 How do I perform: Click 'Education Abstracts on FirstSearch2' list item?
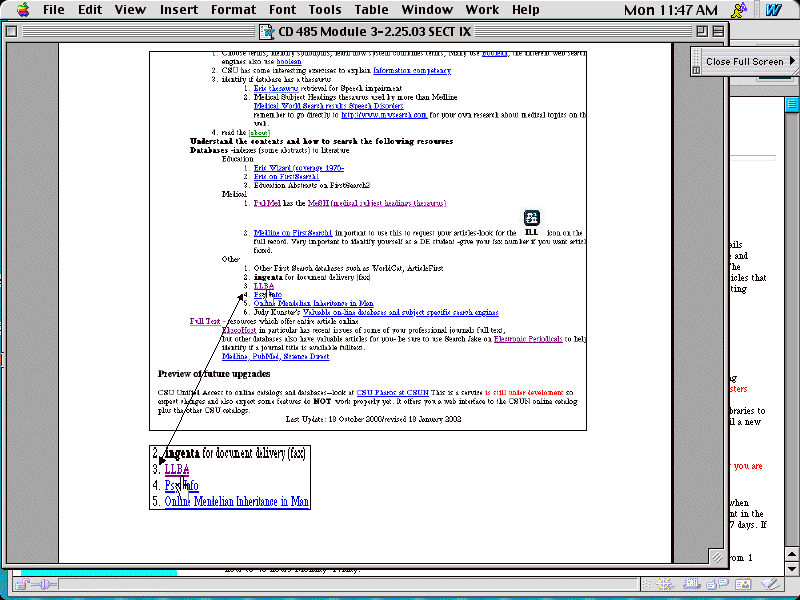[x=312, y=185]
